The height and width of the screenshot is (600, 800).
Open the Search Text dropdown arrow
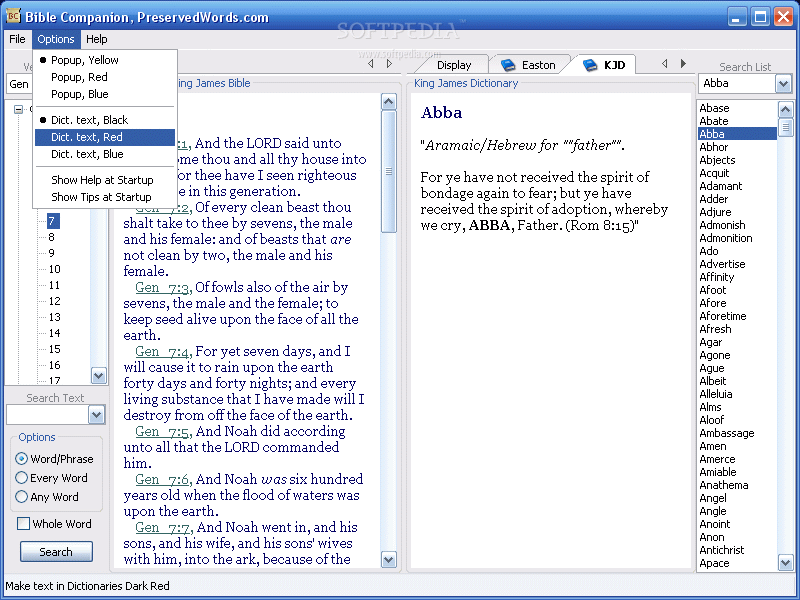pos(96,415)
